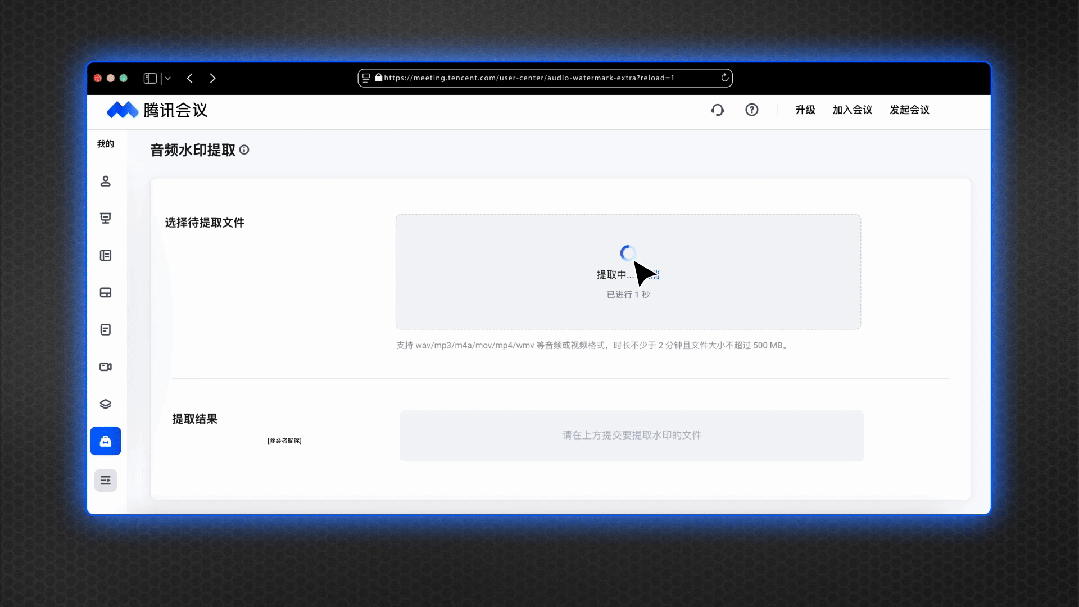Open the profile person icon in sidebar

105,181
